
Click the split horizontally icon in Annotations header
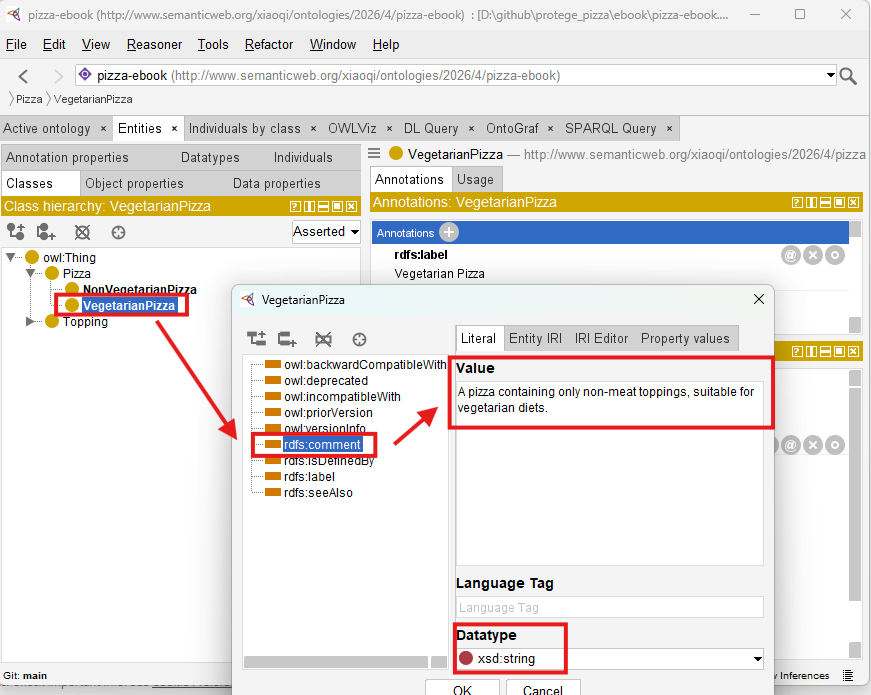click(x=825, y=203)
